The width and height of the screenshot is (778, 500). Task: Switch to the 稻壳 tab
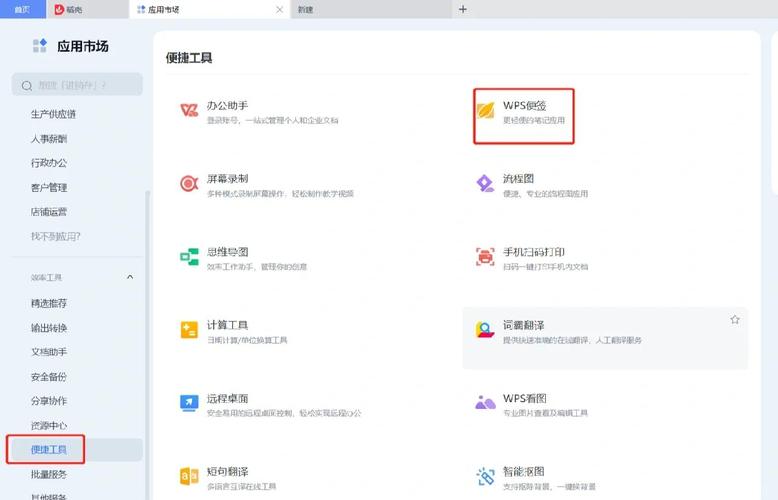pos(87,9)
